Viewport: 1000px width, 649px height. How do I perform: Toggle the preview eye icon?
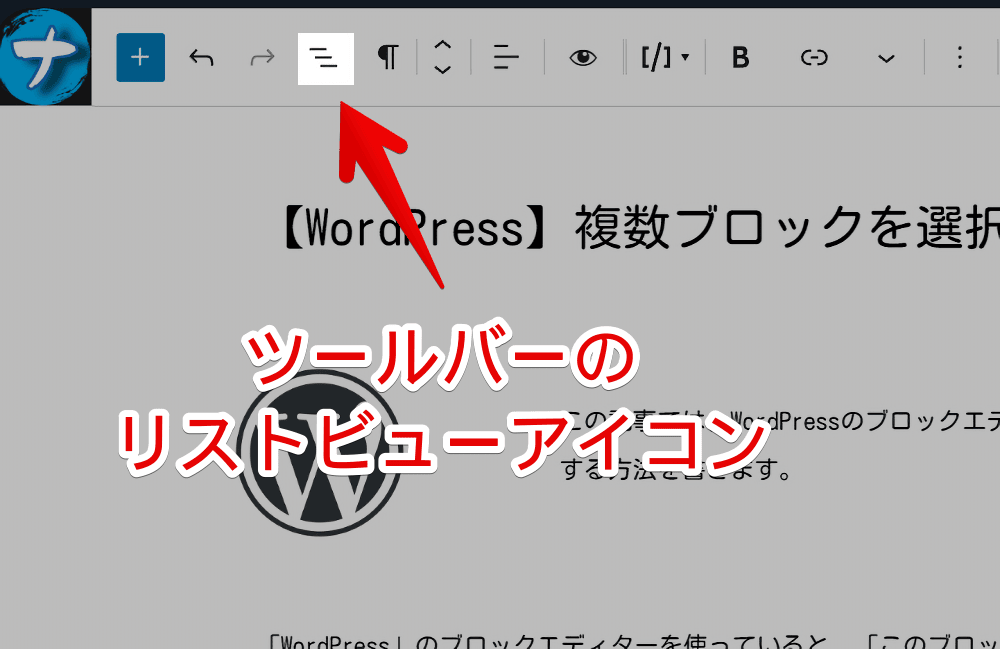(x=583, y=57)
